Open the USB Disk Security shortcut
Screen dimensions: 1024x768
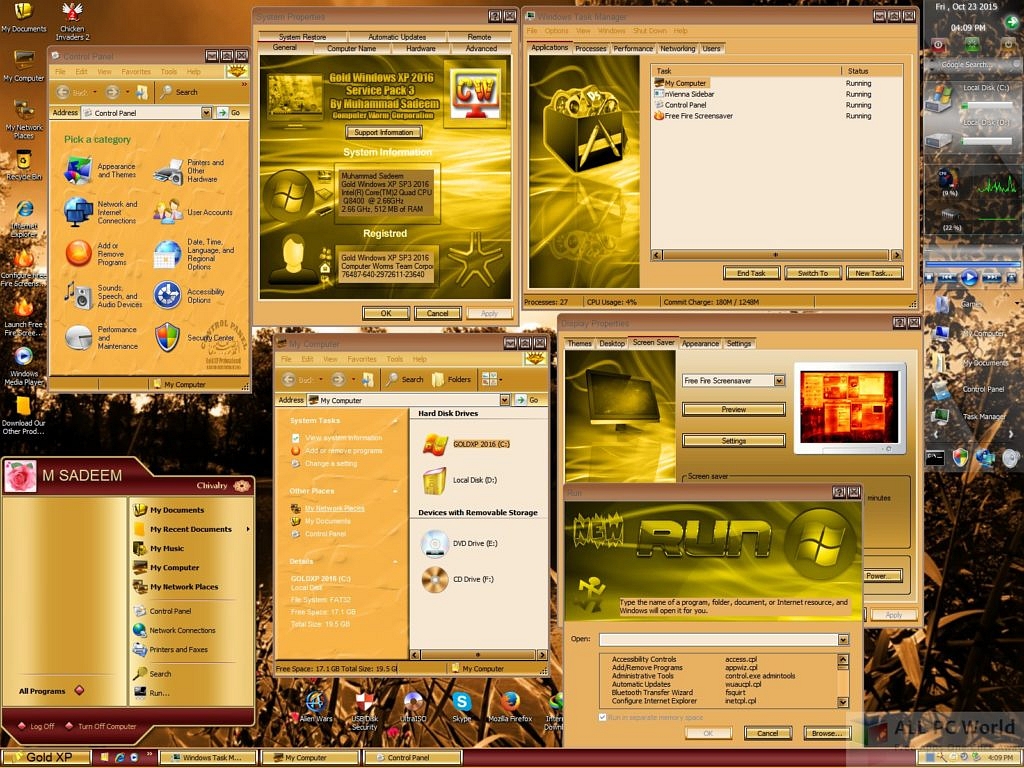coord(364,711)
